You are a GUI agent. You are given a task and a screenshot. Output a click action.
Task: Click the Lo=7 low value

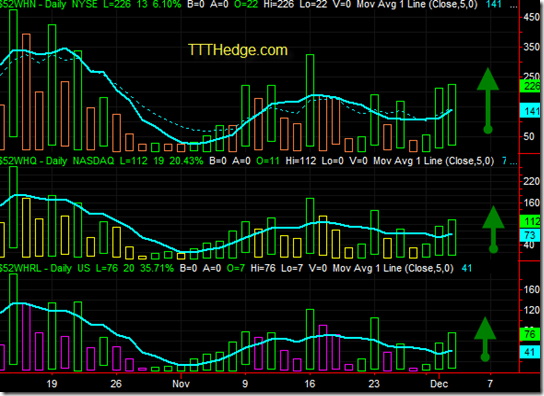(x=292, y=268)
